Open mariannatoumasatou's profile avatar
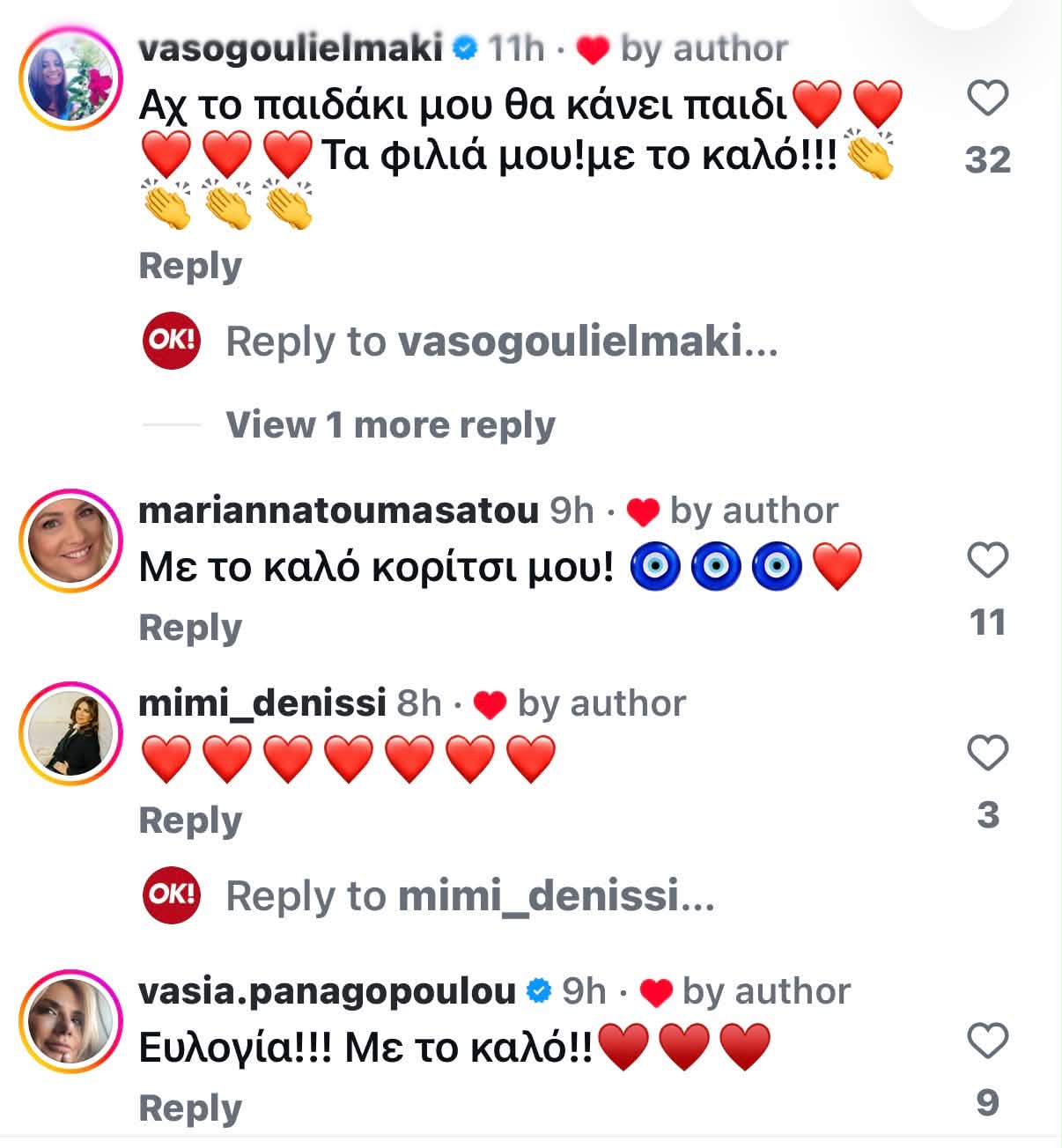Screen dimensions: 1062x1148 tap(70, 541)
